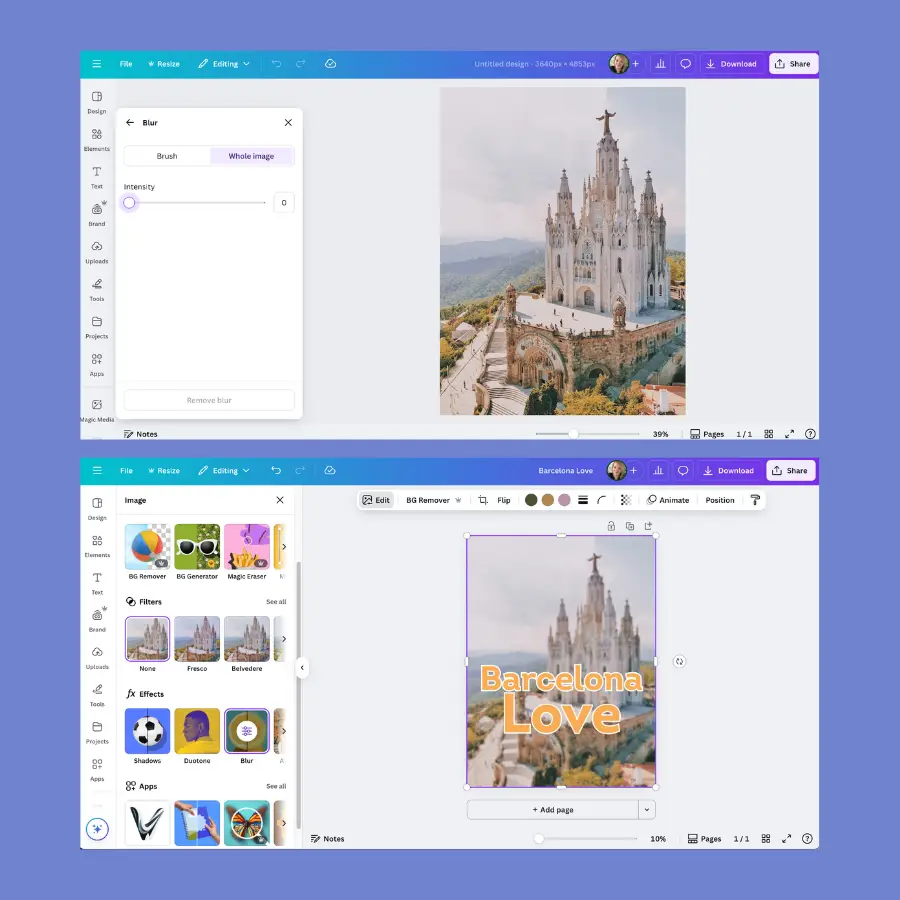This screenshot has width=900, height=900.
Task: Open hamburger menu in top window
Action: tap(96, 64)
